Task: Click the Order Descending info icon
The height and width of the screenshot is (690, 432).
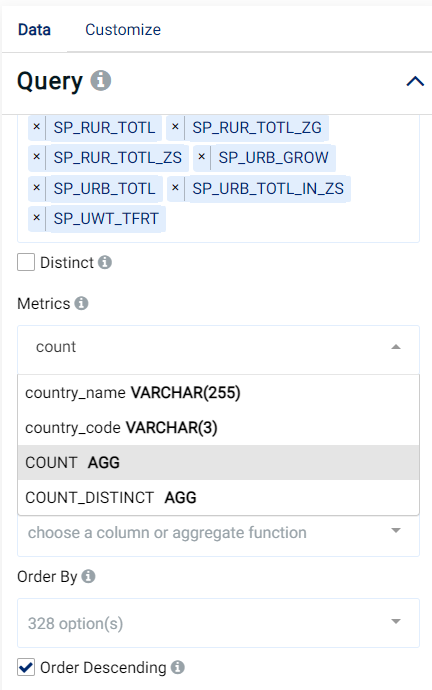Action: point(178,667)
